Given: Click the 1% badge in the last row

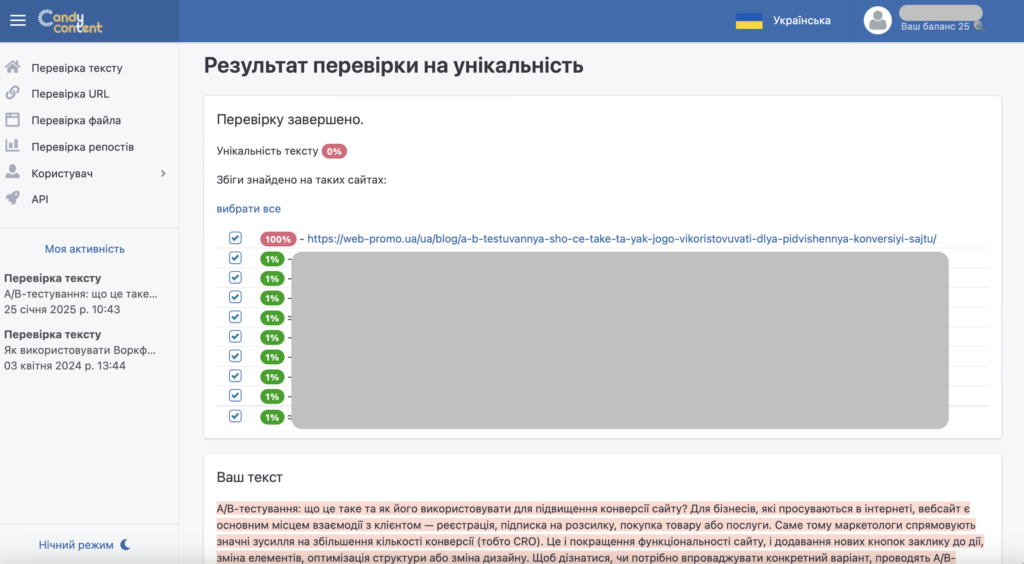Looking at the screenshot, I should pyautogui.click(x=272, y=416).
